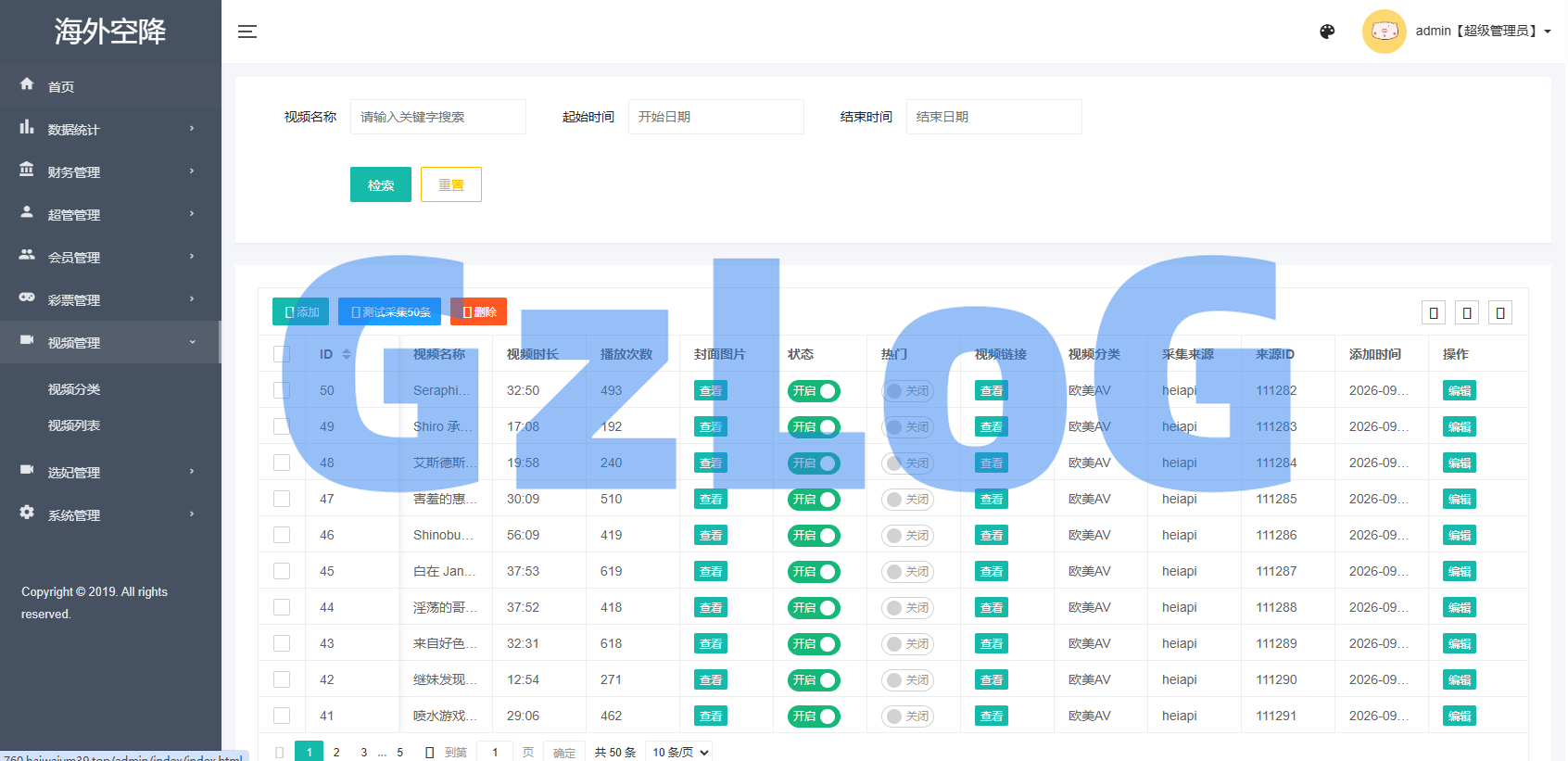Collapse sidebar with hamburger menu icon
This screenshot has height=761, width=1568.
click(x=247, y=32)
